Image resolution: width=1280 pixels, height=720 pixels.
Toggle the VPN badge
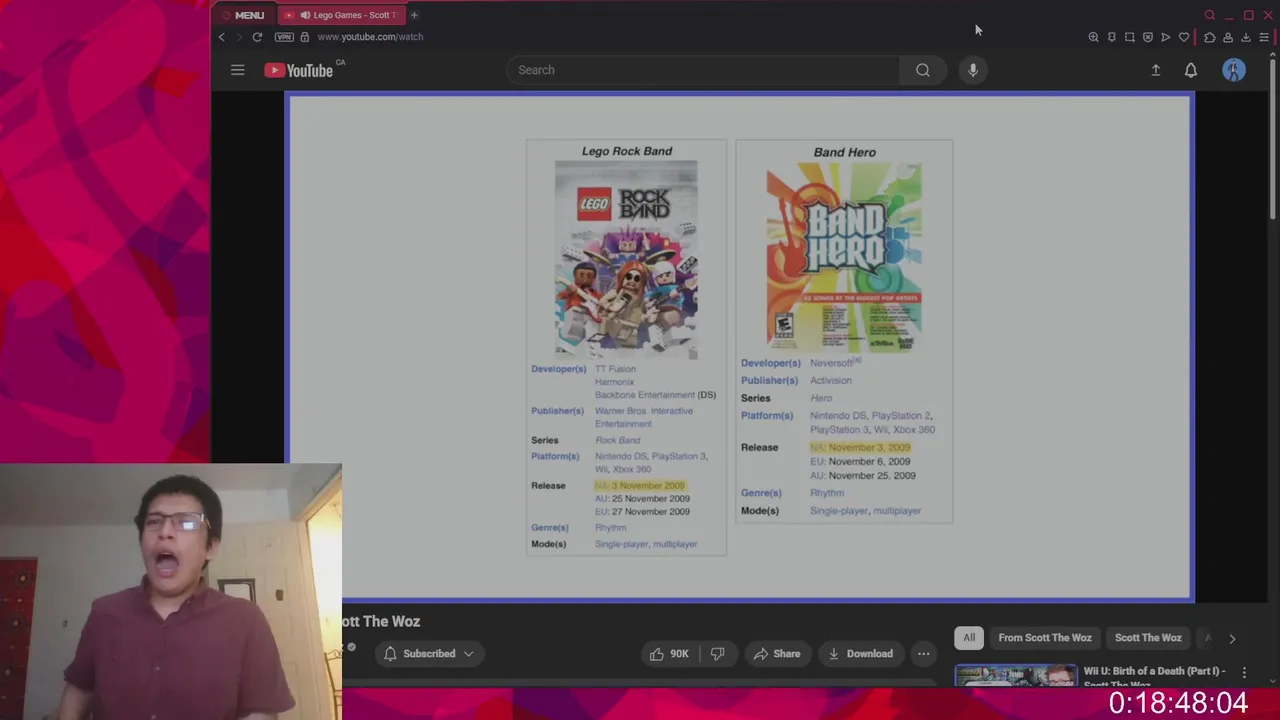click(x=285, y=37)
